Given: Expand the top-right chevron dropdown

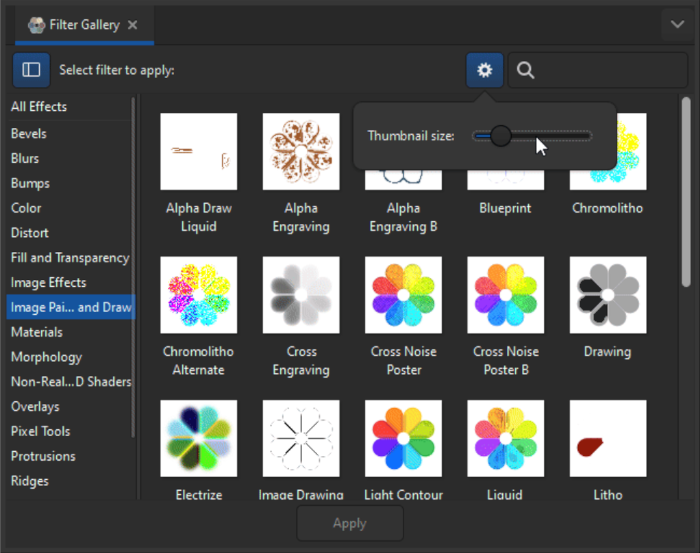Looking at the screenshot, I should pos(677,24).
